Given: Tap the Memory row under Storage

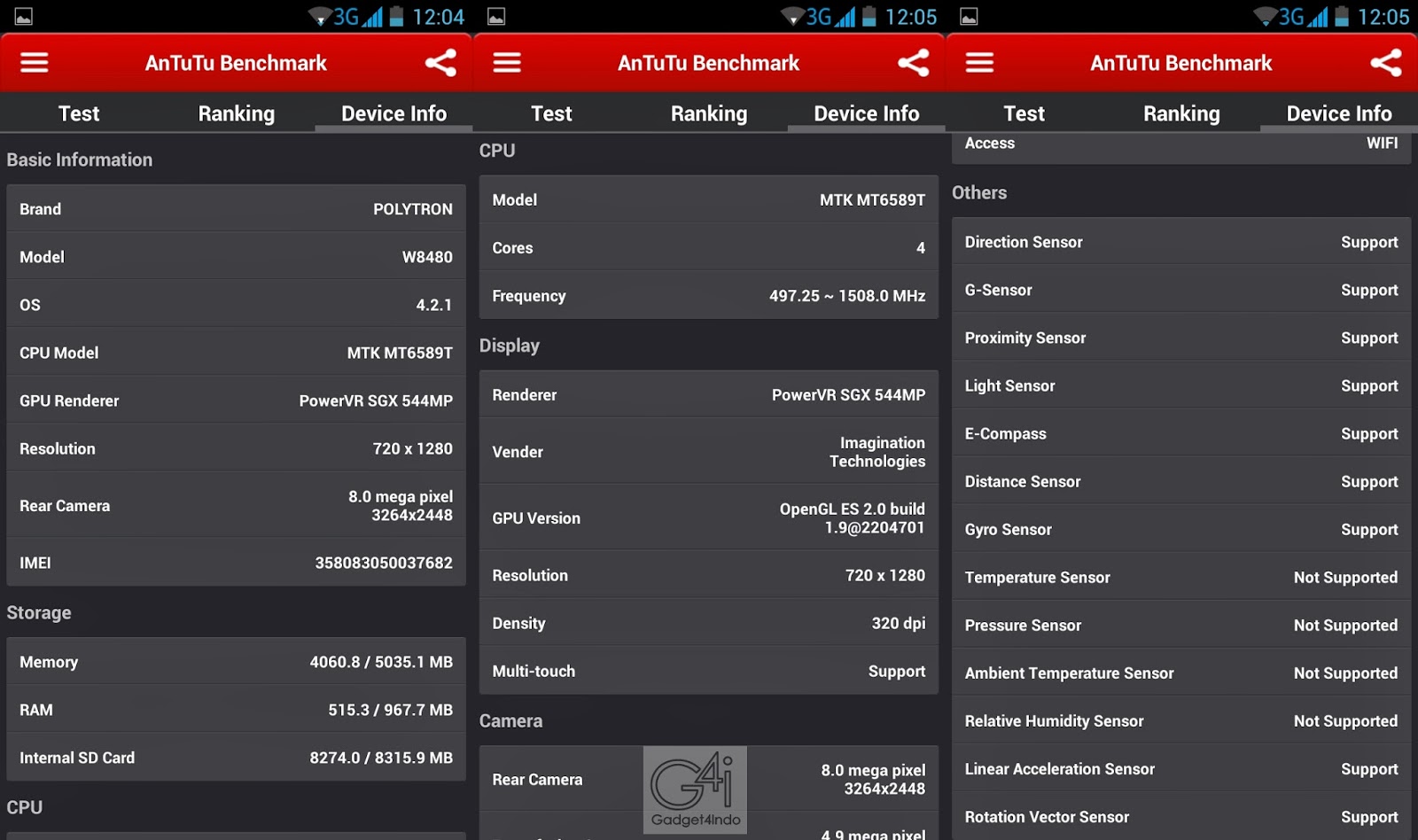Looking at the screenshot, I should (x=236, y=662).
